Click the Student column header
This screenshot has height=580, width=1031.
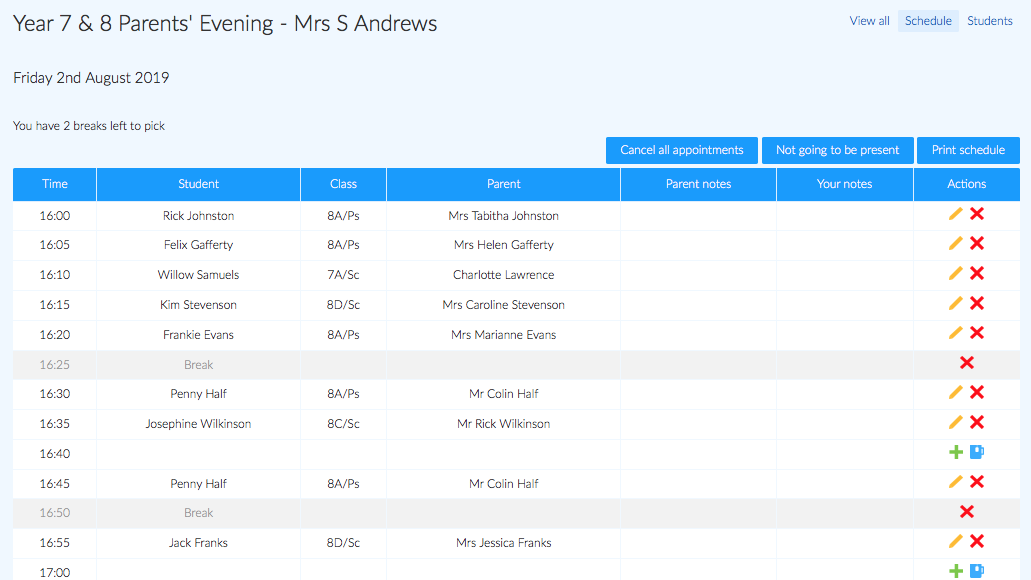199,184
